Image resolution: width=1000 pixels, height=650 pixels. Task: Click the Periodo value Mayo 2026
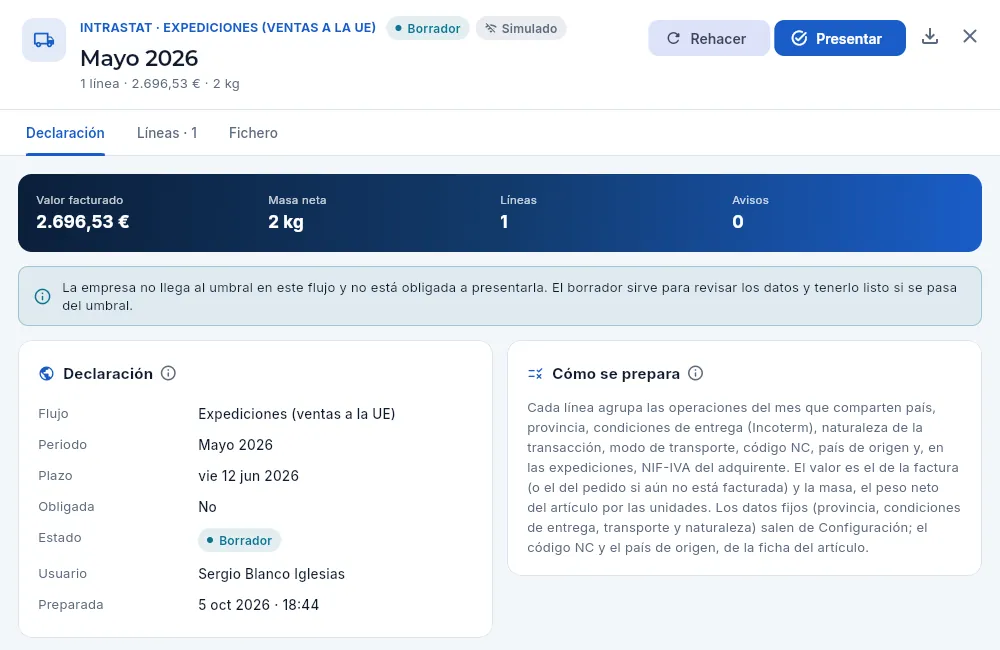[235, 445]
